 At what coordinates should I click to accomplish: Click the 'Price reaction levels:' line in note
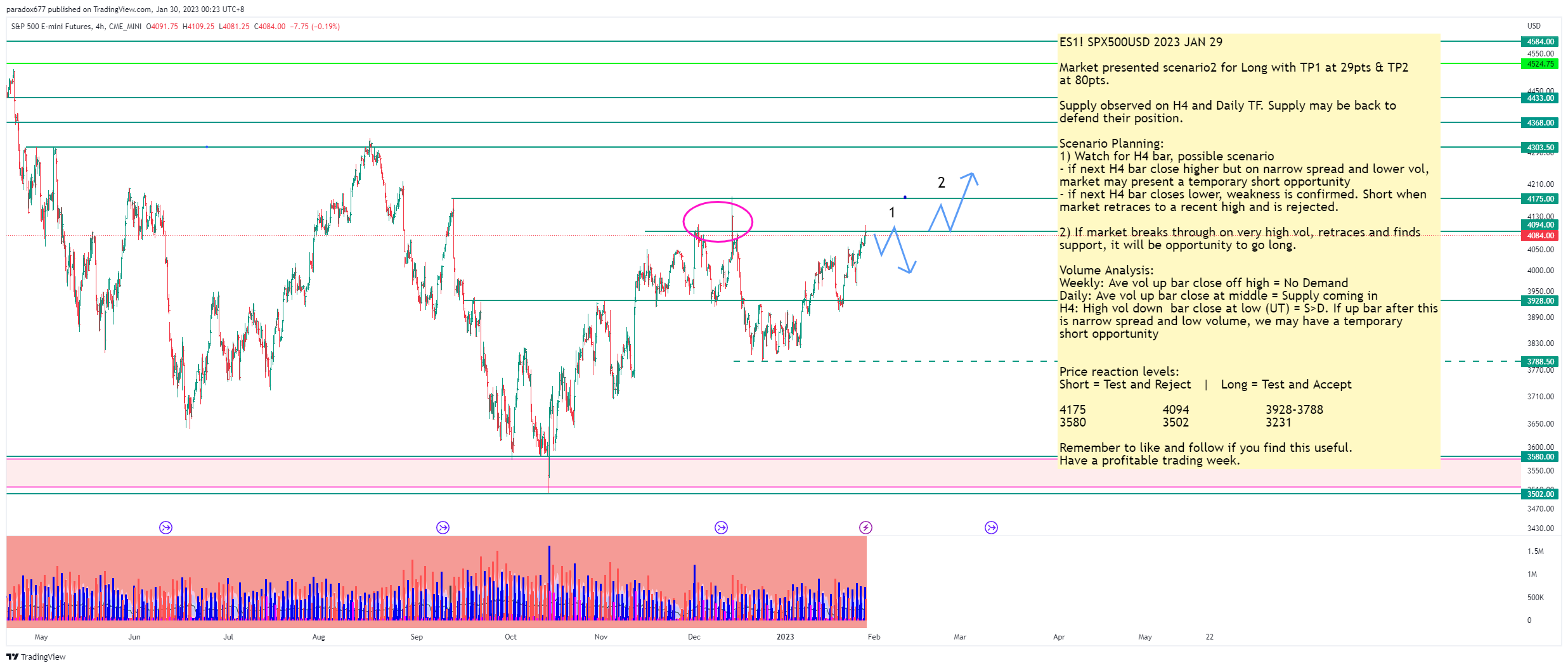pos(1119,372)
